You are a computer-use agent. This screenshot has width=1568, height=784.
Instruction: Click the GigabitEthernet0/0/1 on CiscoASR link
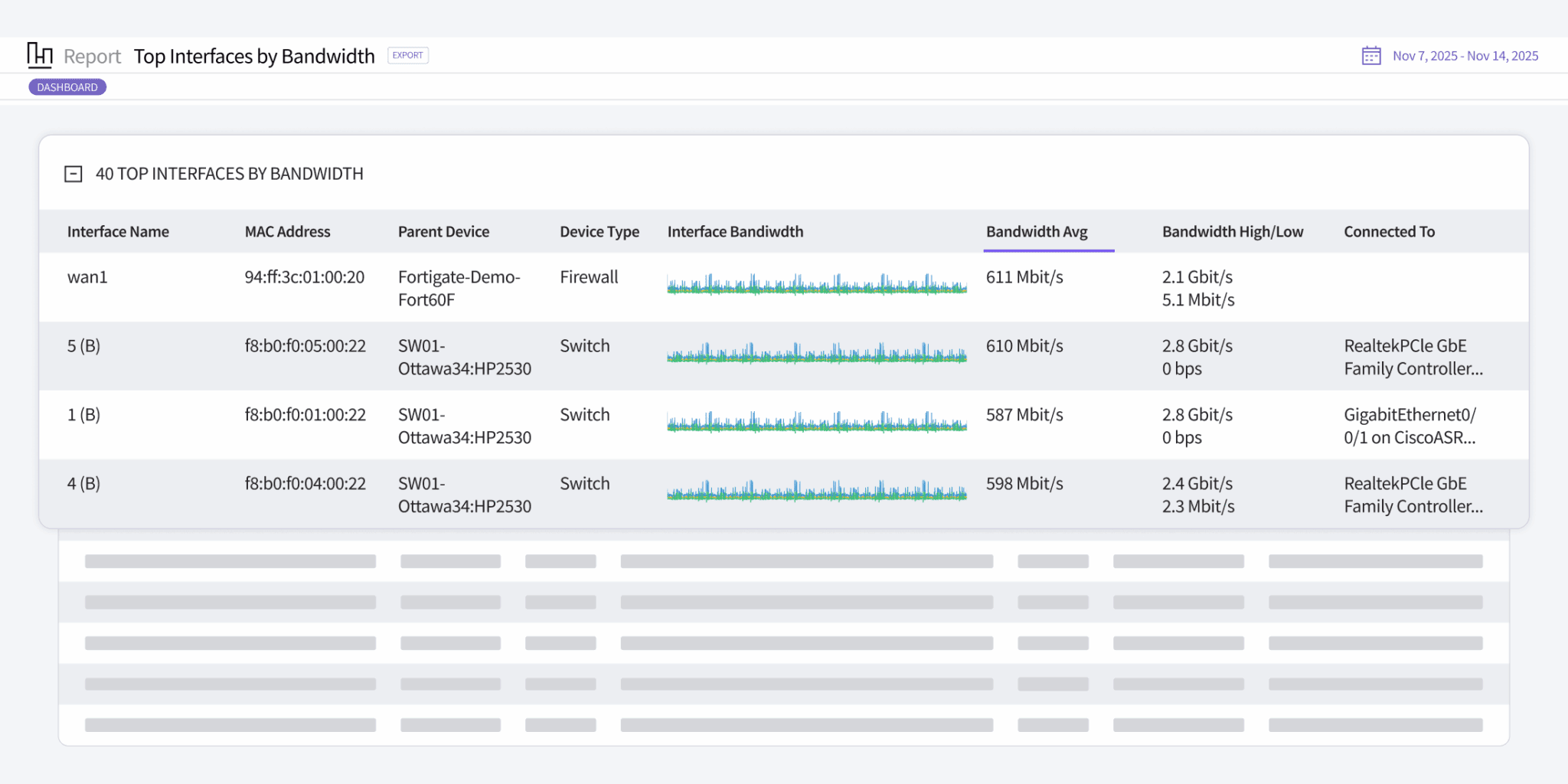pyautogui.click(x=1413, y=426)
